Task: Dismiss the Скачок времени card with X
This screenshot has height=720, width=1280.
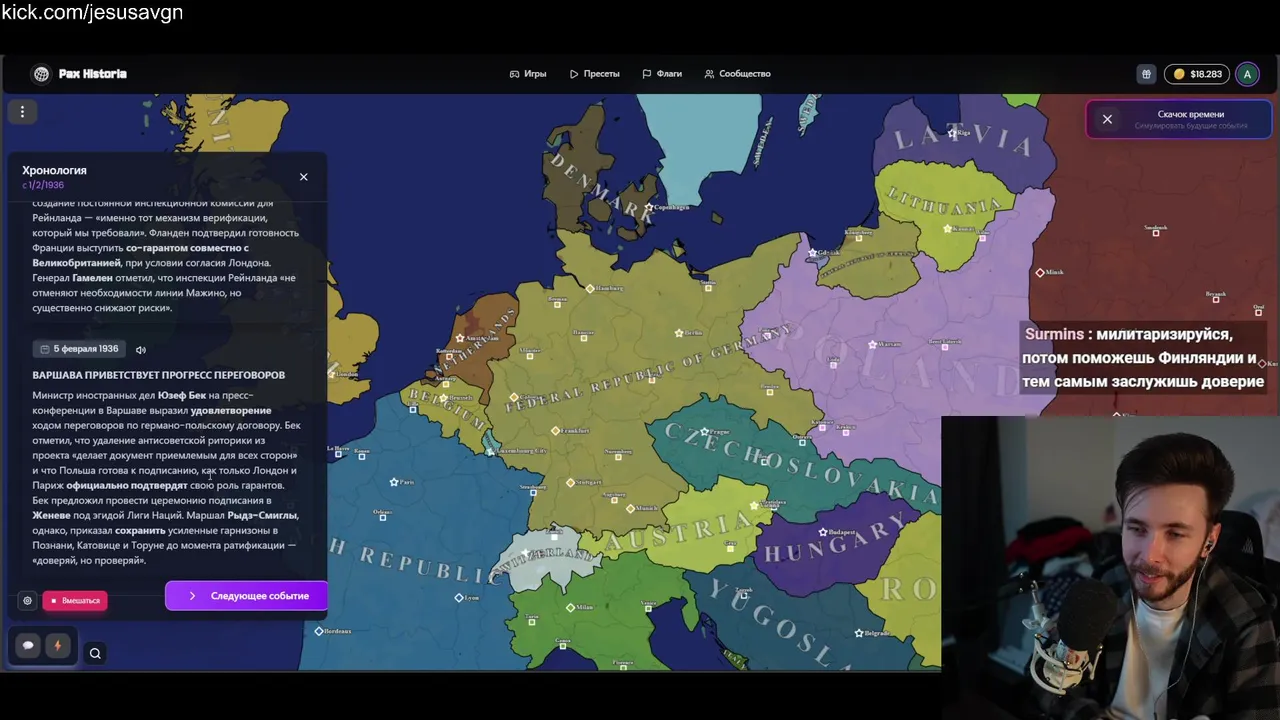Action: (1107, 119)
